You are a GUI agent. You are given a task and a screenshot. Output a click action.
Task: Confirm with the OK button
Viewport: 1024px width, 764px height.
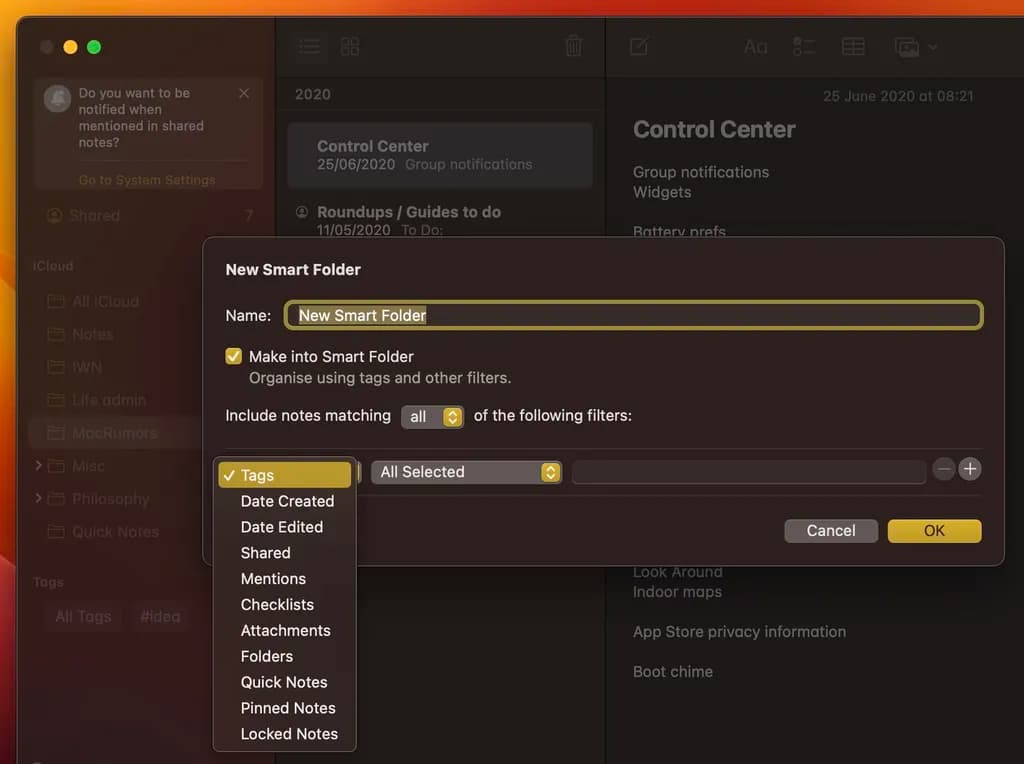[x=934, y=531]
